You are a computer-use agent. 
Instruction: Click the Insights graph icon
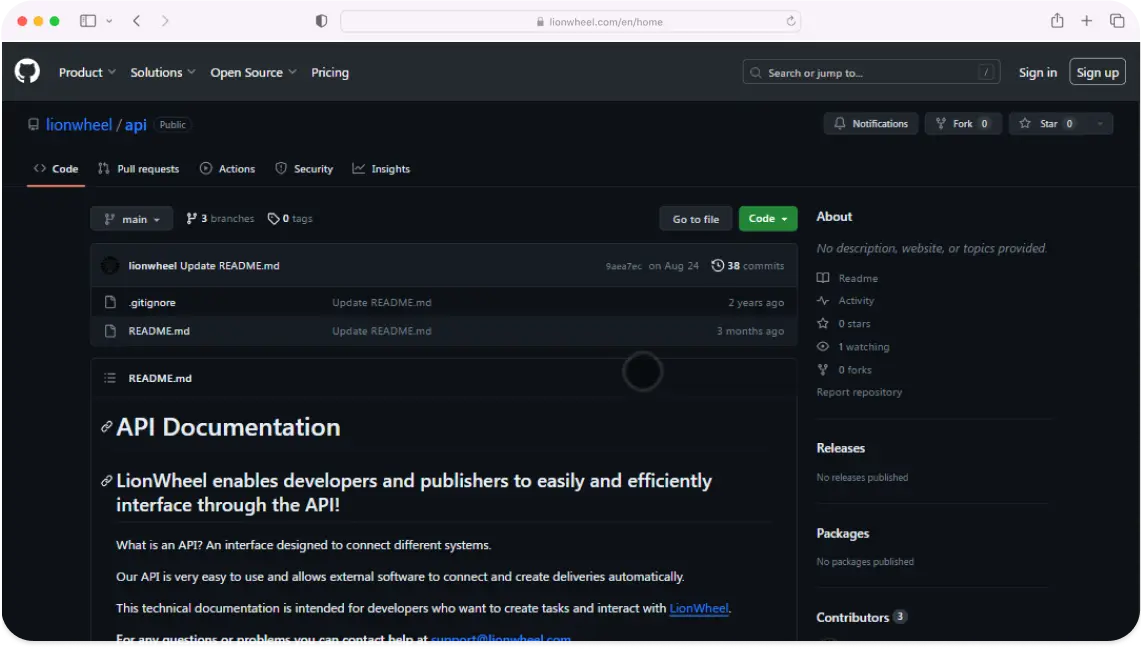point(358,168)
